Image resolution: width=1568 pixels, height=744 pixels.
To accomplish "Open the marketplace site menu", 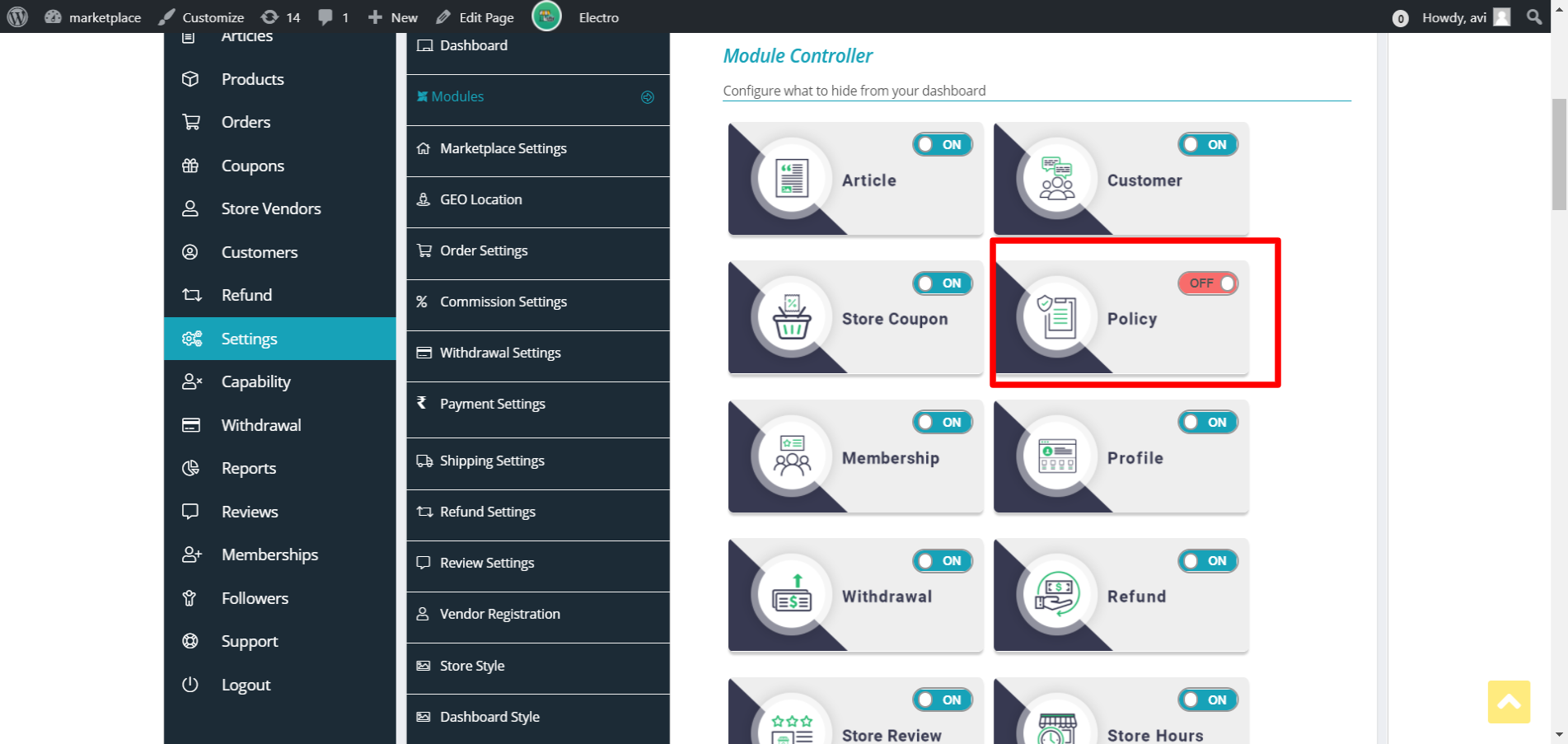I will pyautogui.click(x=92, y=16).
